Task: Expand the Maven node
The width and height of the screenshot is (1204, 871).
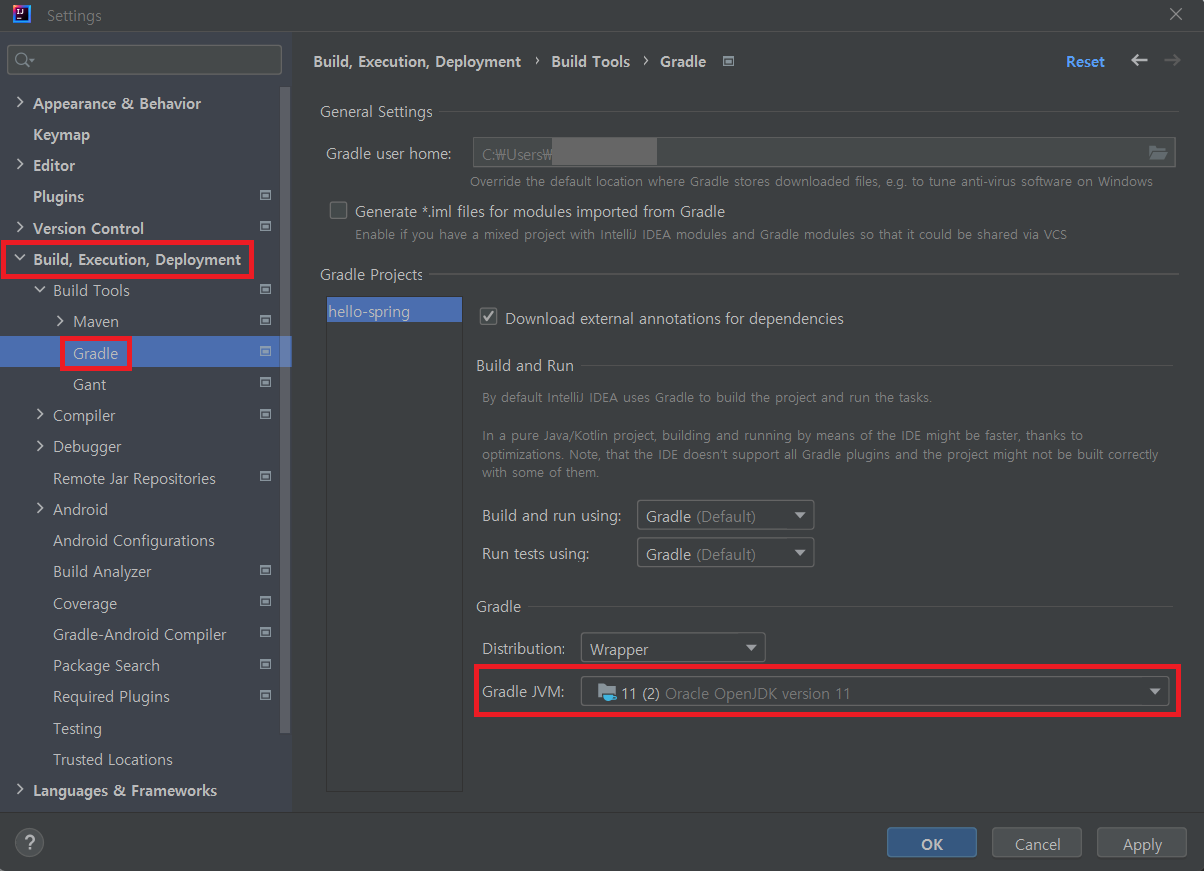Action: click(60, 321)
